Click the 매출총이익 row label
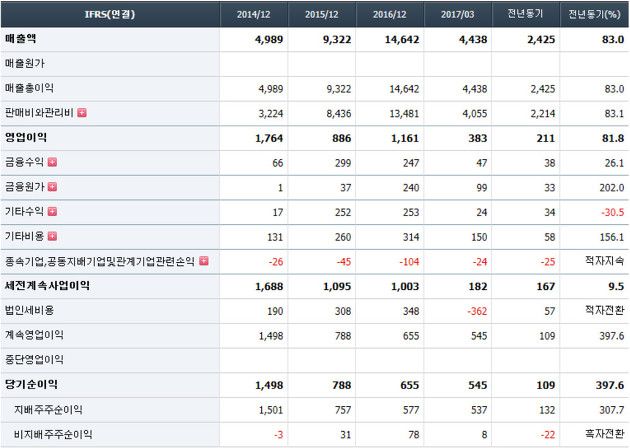The image size is (630, 448). 29,88
